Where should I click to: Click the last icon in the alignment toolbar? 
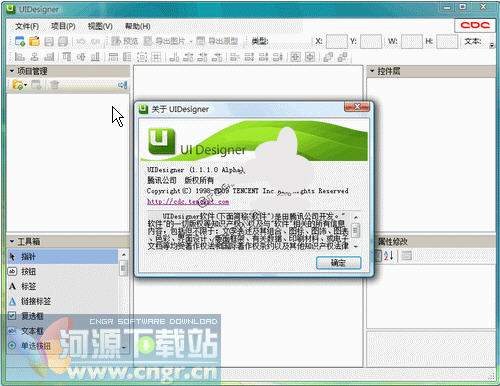342,57
